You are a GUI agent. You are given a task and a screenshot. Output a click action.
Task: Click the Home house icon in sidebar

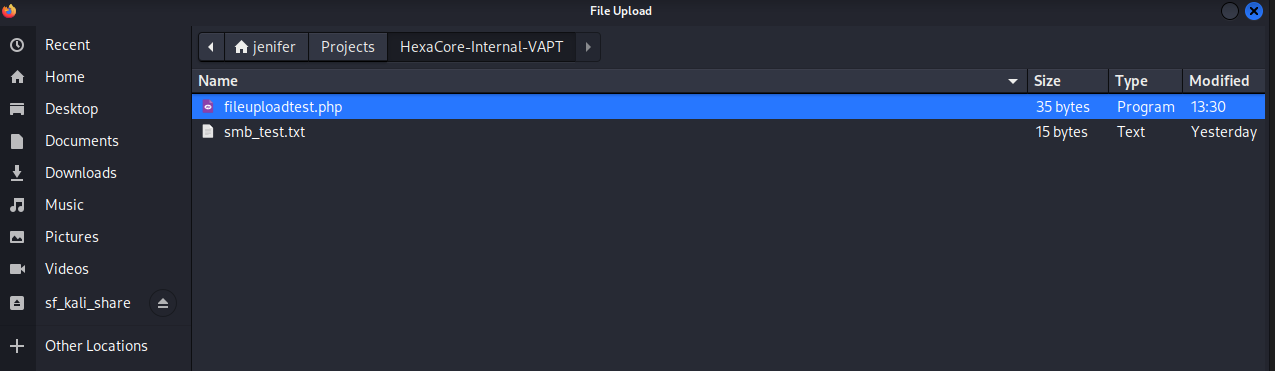coord(16,77)
